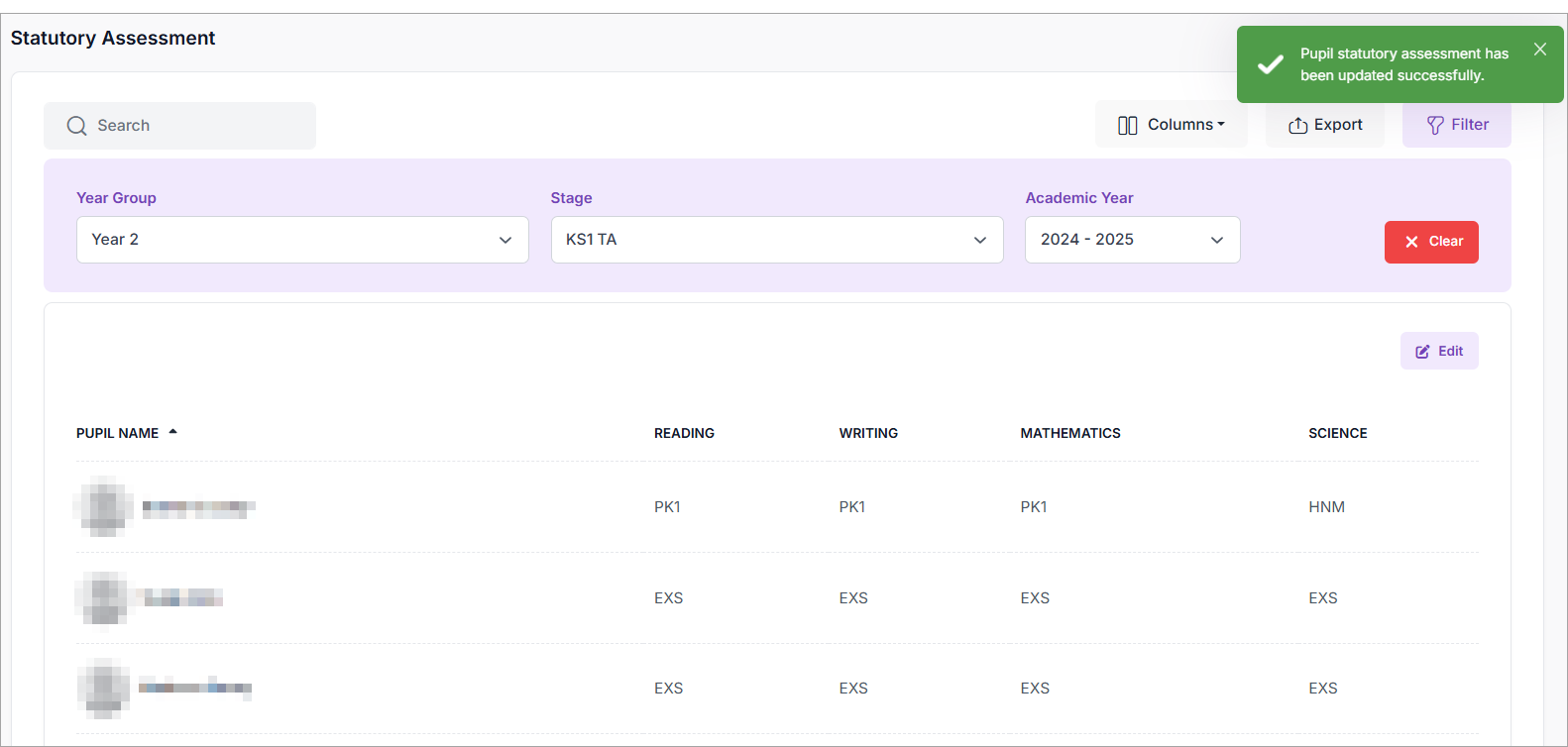Viewport: 1568px width, 747px height.
Task: Click the Mathematics column header
Action: tap(1070, 433)
